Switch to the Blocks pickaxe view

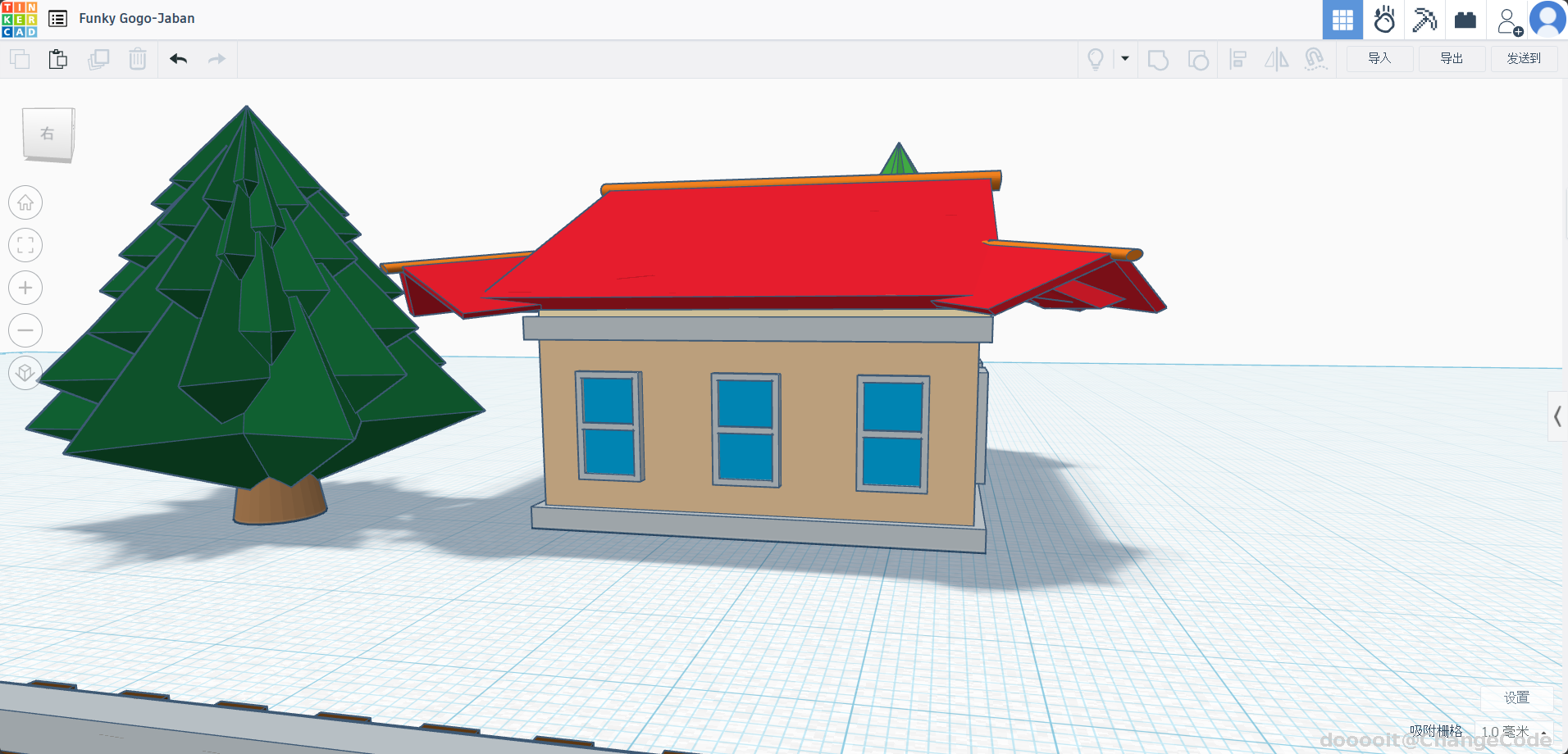point(1424,20)
